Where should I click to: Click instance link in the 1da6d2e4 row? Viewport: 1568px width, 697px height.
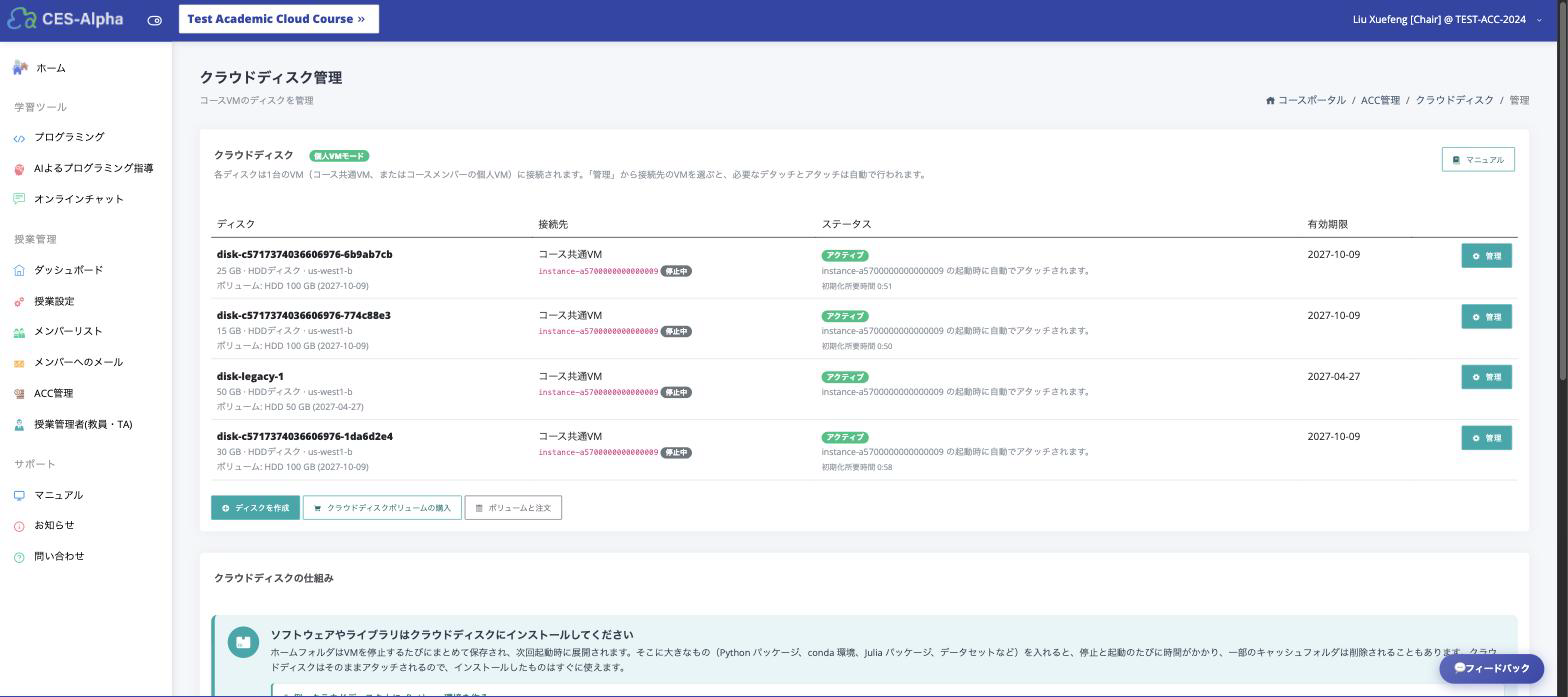click(x=598, y=452)
